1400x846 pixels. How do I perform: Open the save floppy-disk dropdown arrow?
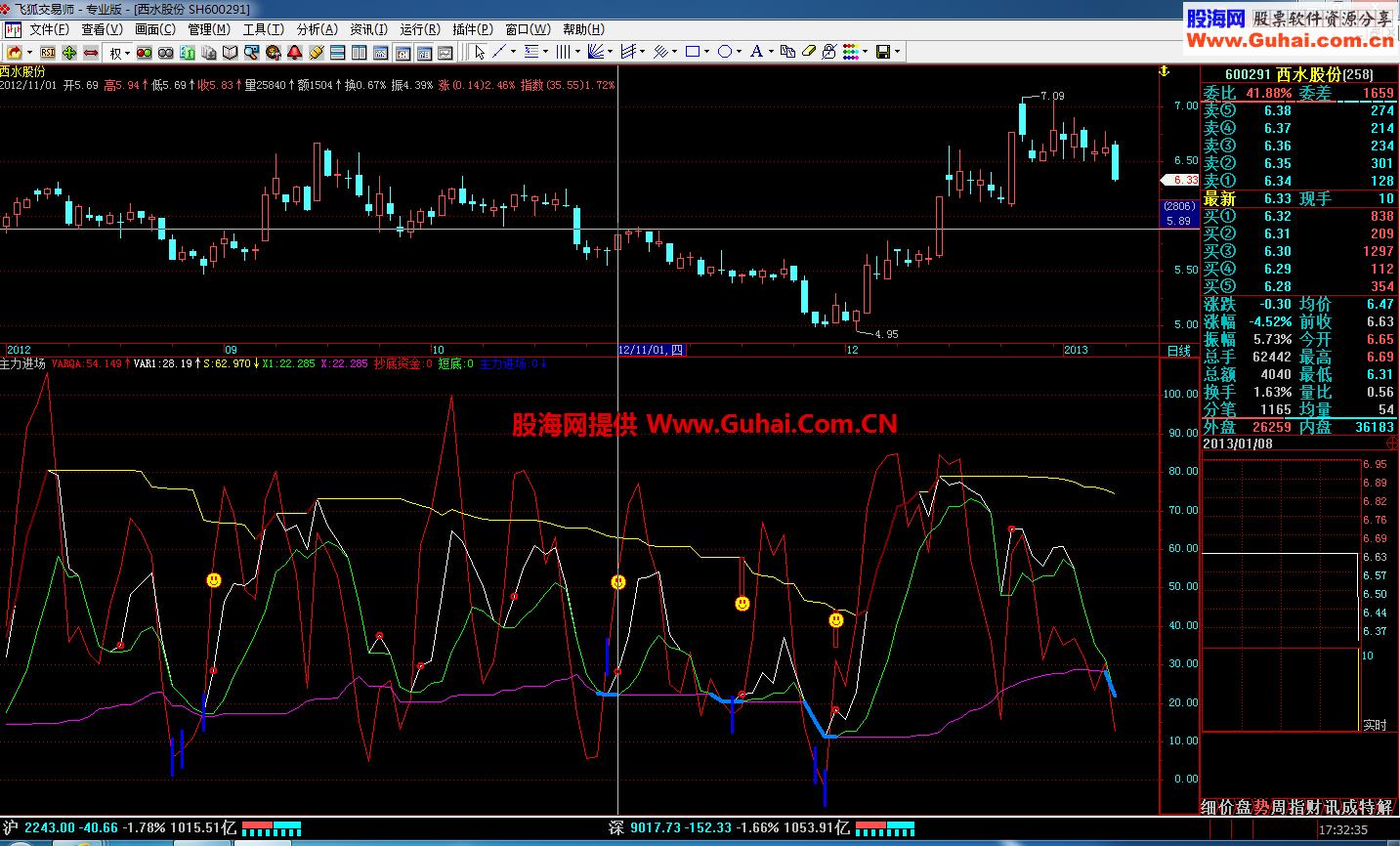pyautogui.click(x=897, y=52)
